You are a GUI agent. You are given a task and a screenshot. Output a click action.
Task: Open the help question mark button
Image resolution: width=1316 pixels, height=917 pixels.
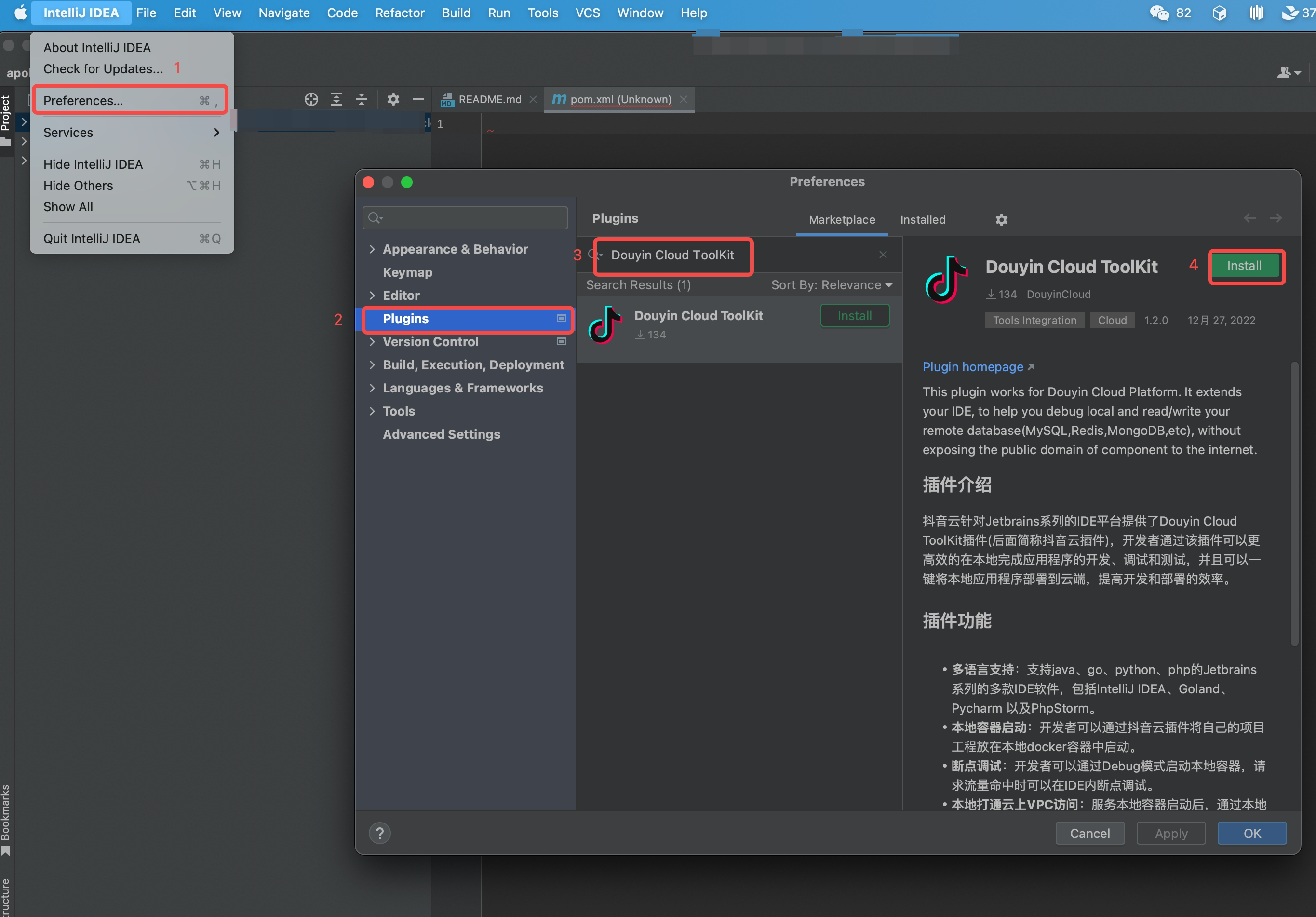click(379, 833)
